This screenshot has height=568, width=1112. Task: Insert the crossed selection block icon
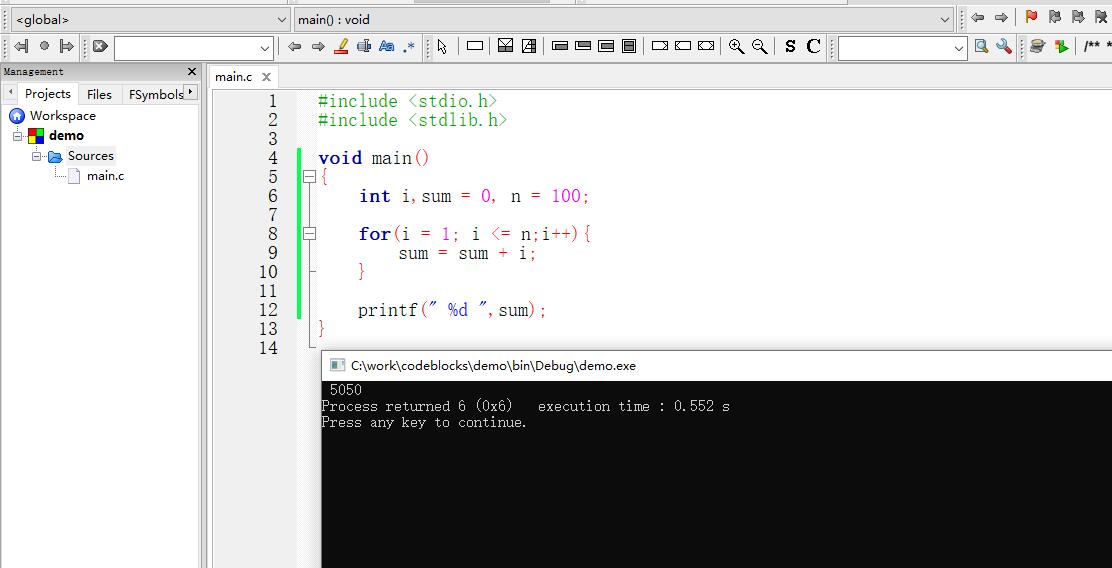pyautogui.click(x=506, y=46)
